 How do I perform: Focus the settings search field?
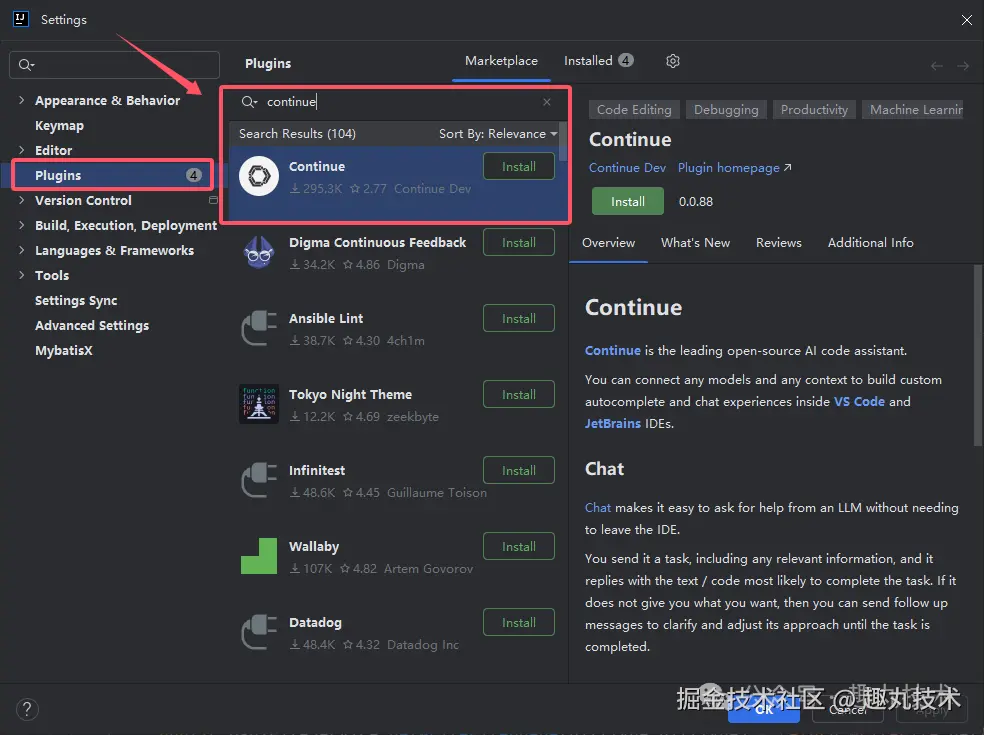click(x=114, y=65)
